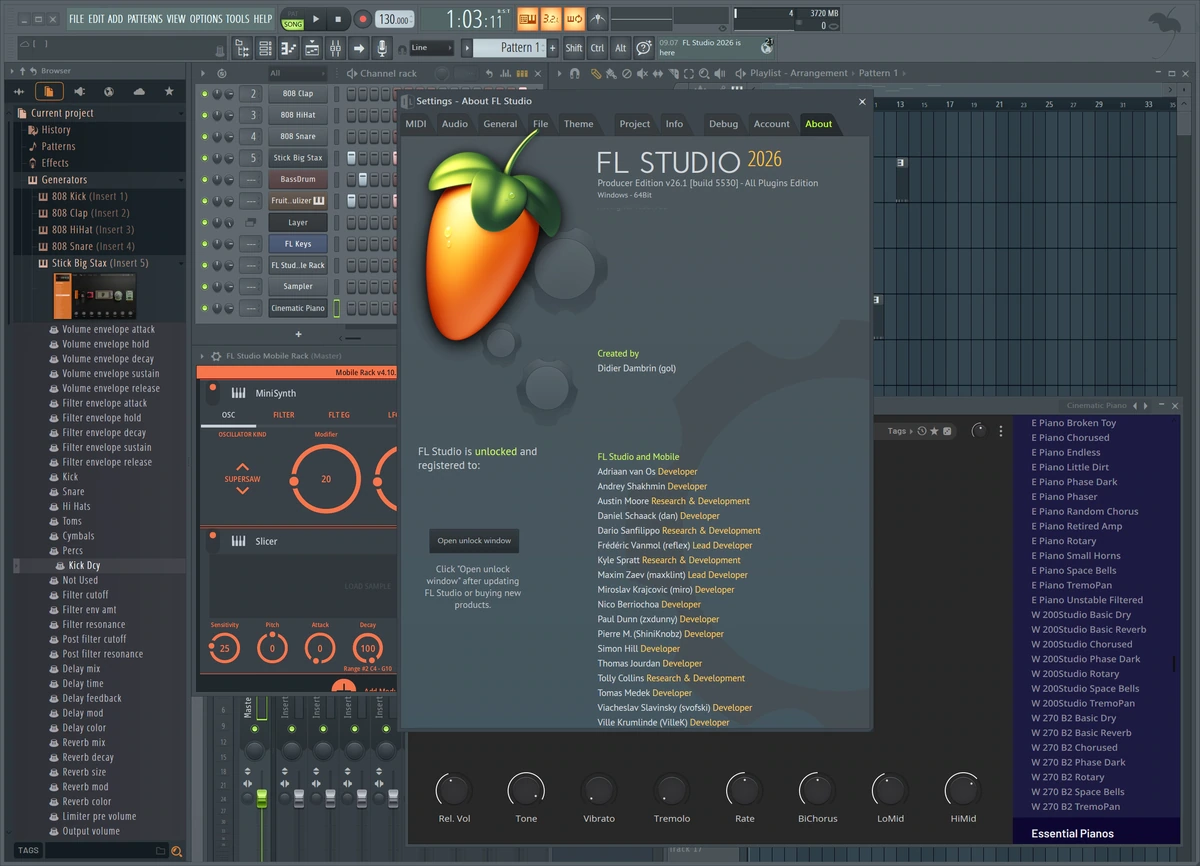Viewport: 1200px width, 866px height.
Task: Open the Piano roll toolbar icon
Action: [x=289, y=48]
